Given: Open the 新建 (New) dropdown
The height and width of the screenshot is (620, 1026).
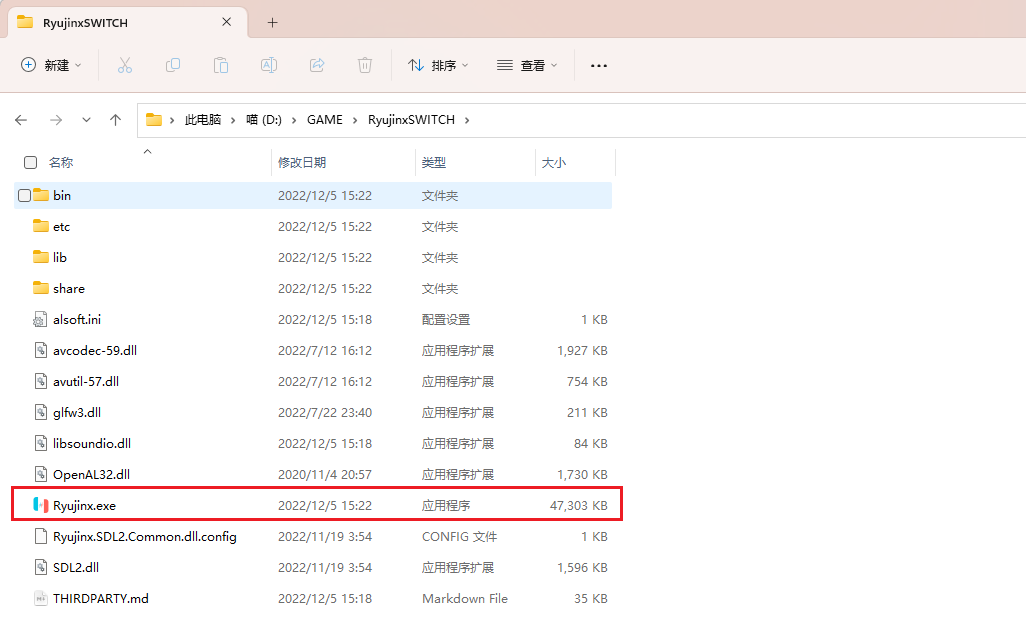Looking at the screenshot, I should pos(51,65).
